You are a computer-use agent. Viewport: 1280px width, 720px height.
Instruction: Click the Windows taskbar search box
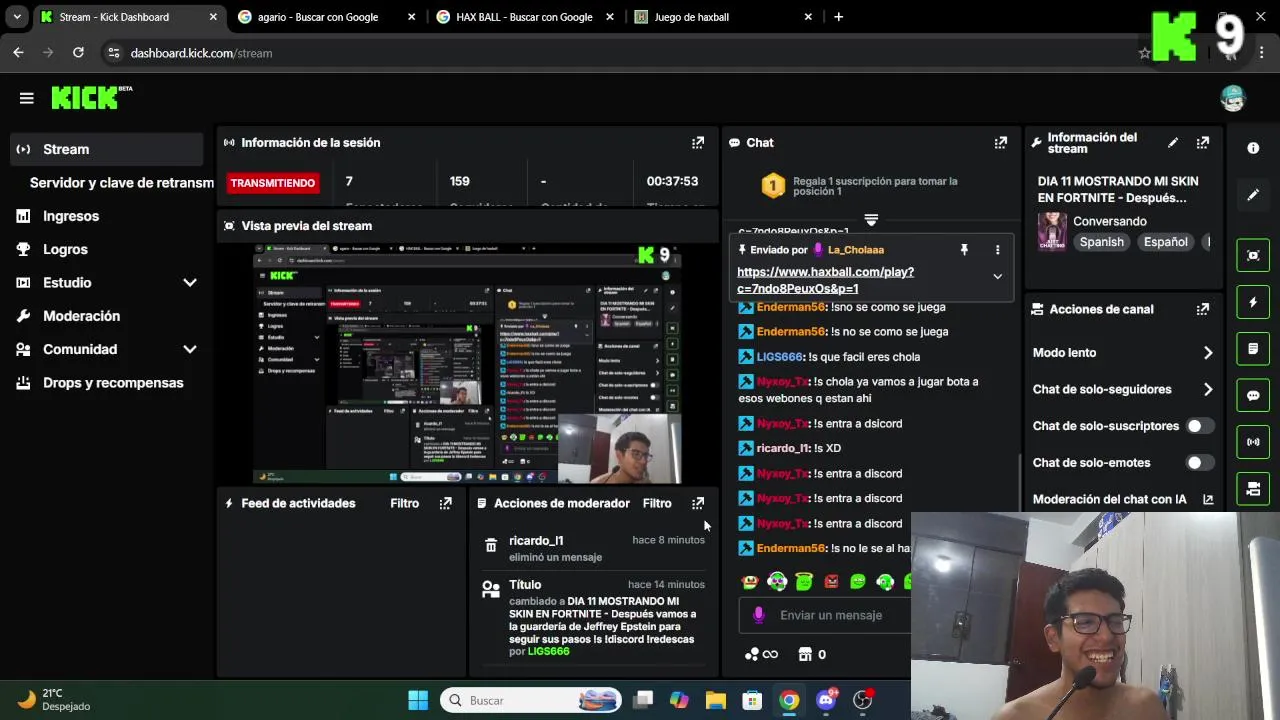click(x=531, y=700)
